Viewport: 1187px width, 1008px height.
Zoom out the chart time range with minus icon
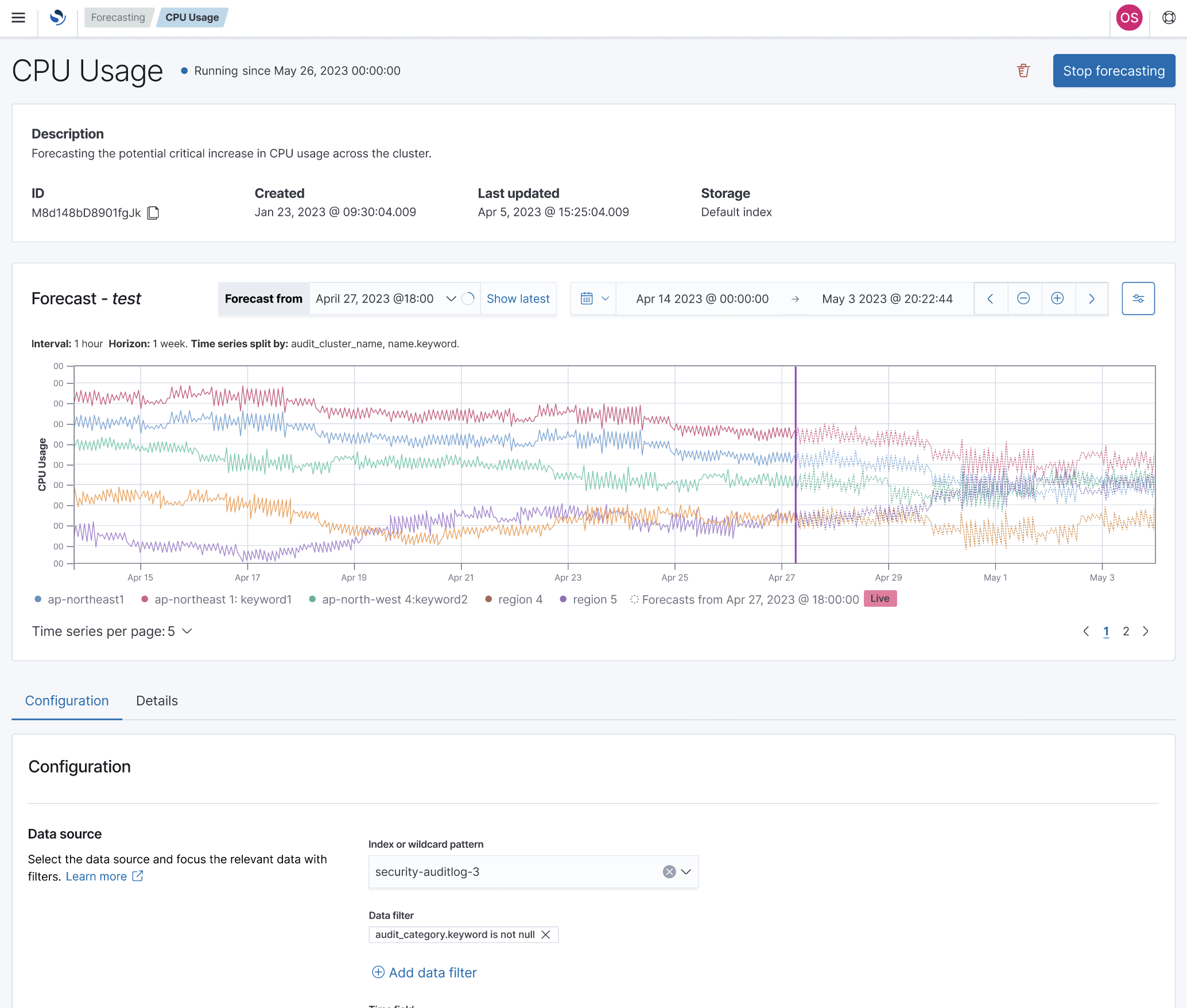click(x=1024, y=298)
